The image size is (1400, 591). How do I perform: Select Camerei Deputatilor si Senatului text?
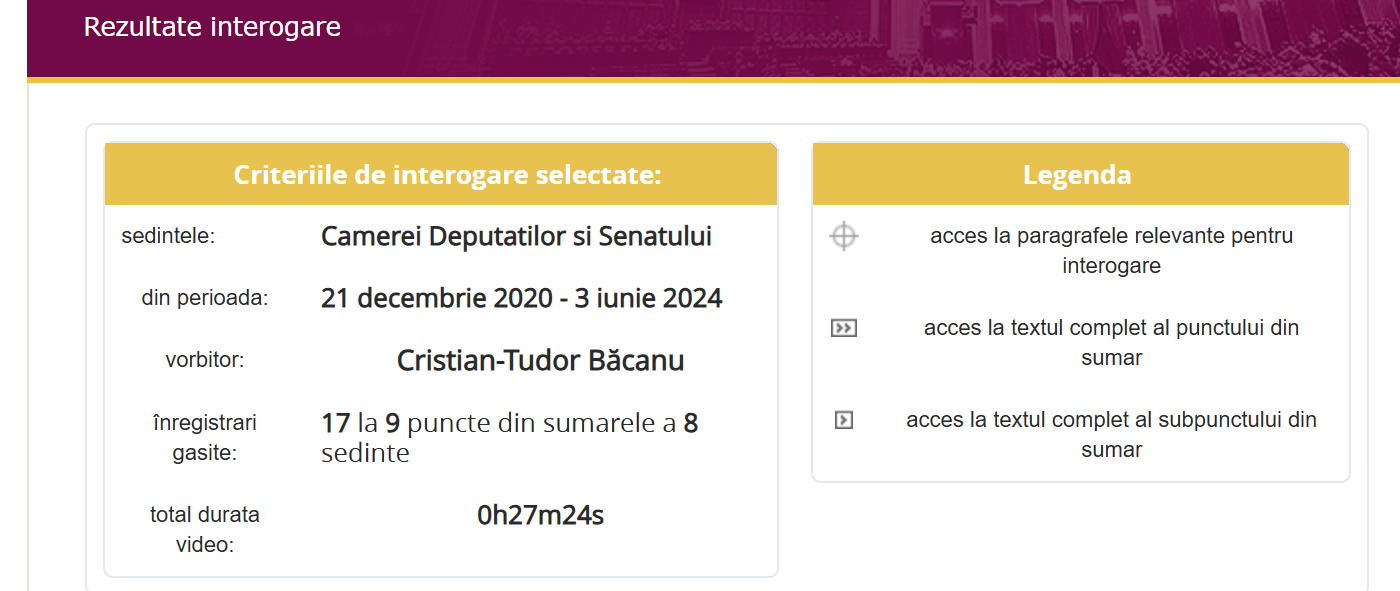(516, 237)
